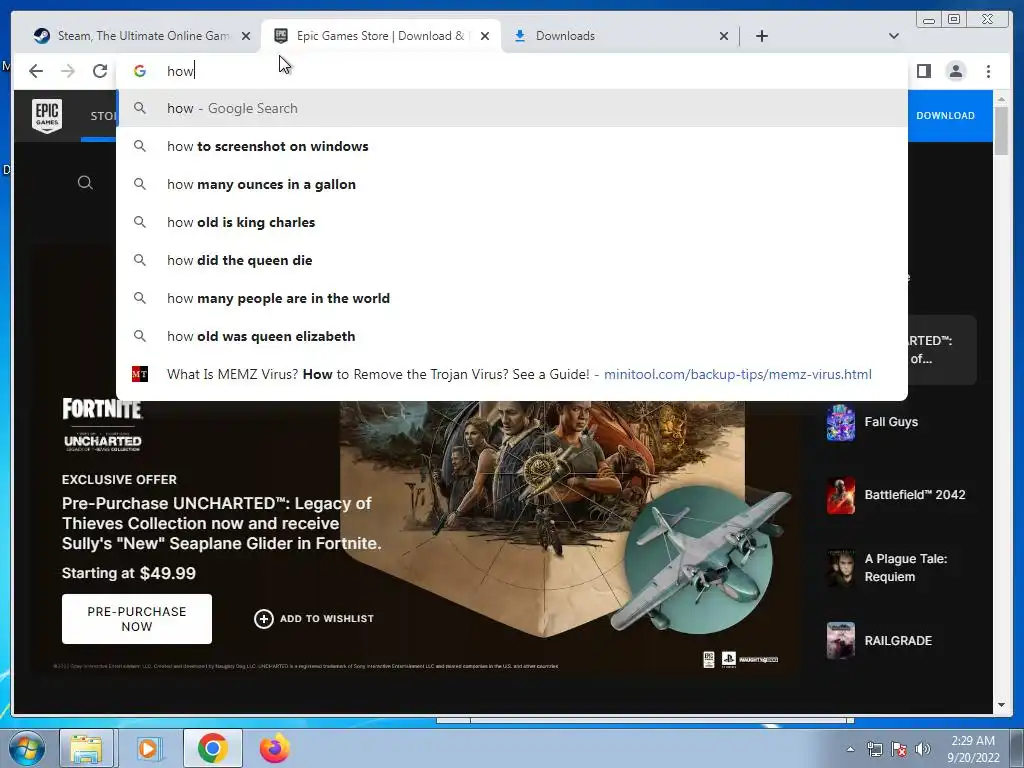The image size is (1024, 768).
Task: Pick 'how to screenshot on windows' suggestion
Action: pos(512,146)
